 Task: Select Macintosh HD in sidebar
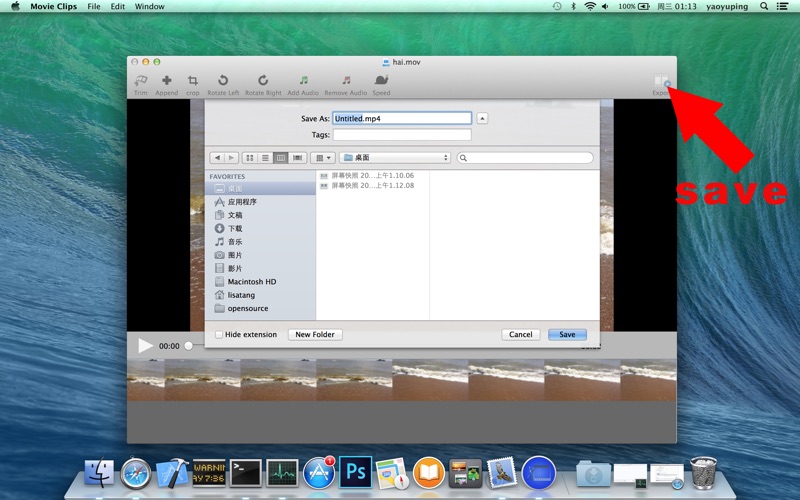tap(260, 281)
